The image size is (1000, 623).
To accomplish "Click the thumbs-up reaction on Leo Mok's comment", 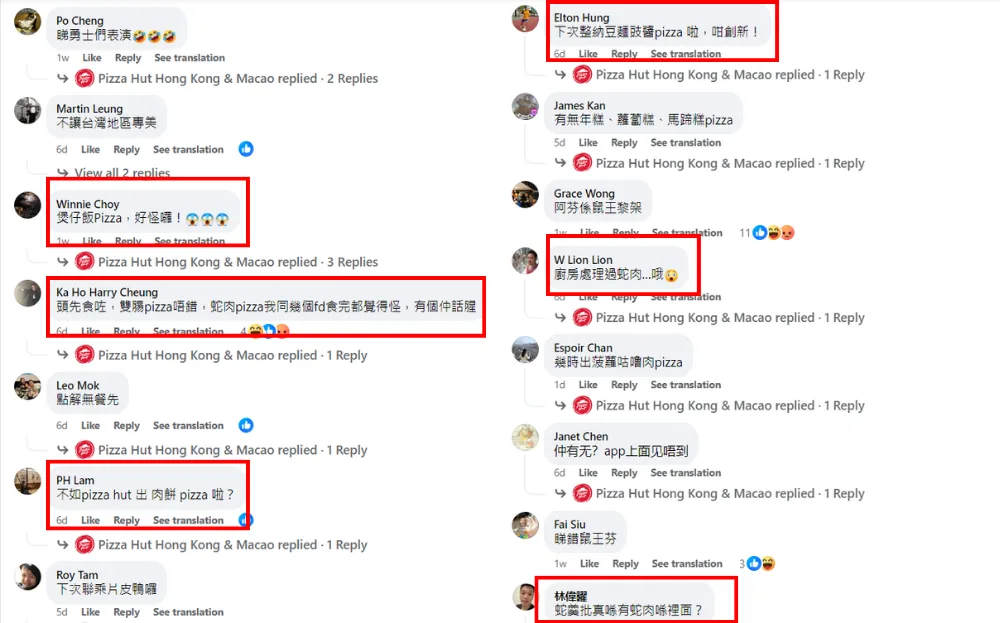I will pyautogui.click(x=246, y=425).
